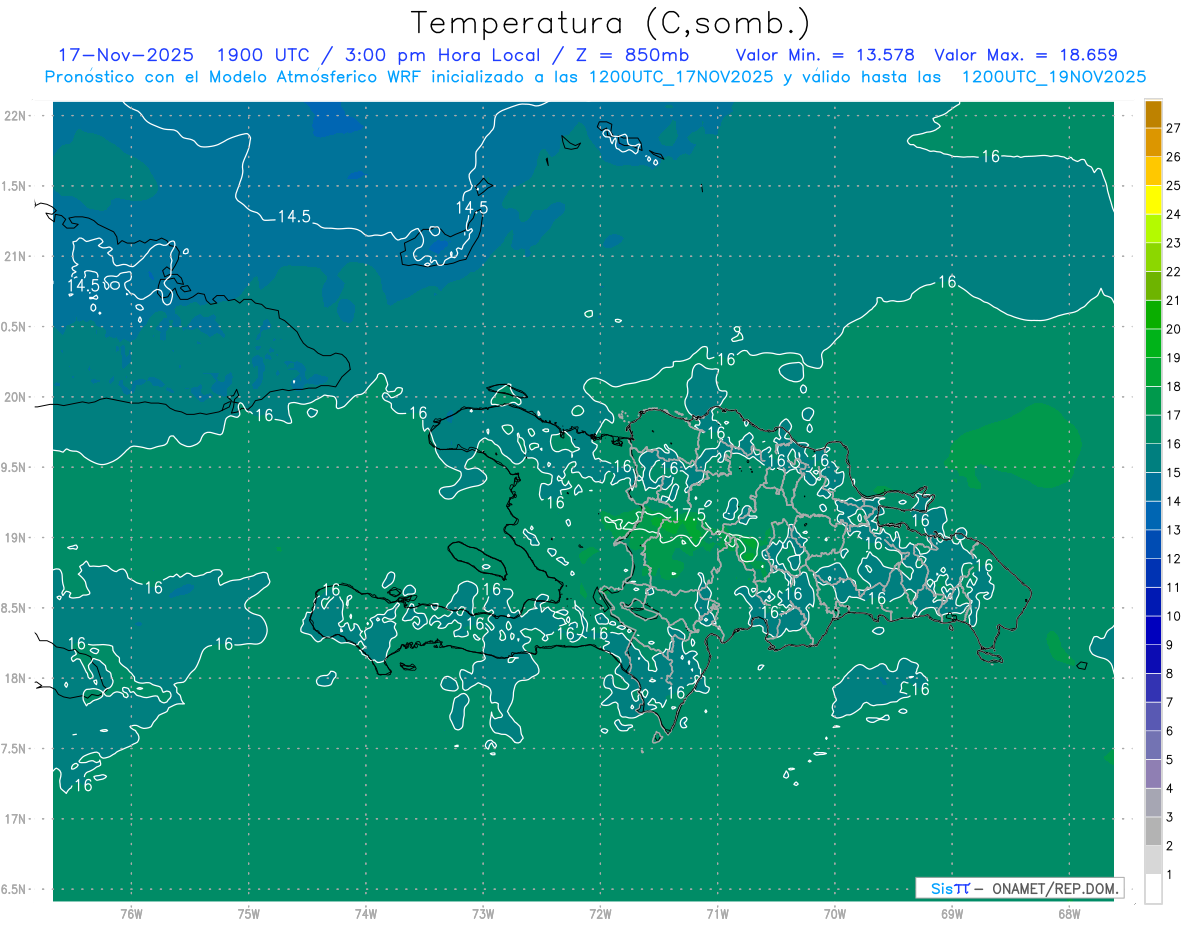Choose the blue swatch at legend value 13

1153,516
